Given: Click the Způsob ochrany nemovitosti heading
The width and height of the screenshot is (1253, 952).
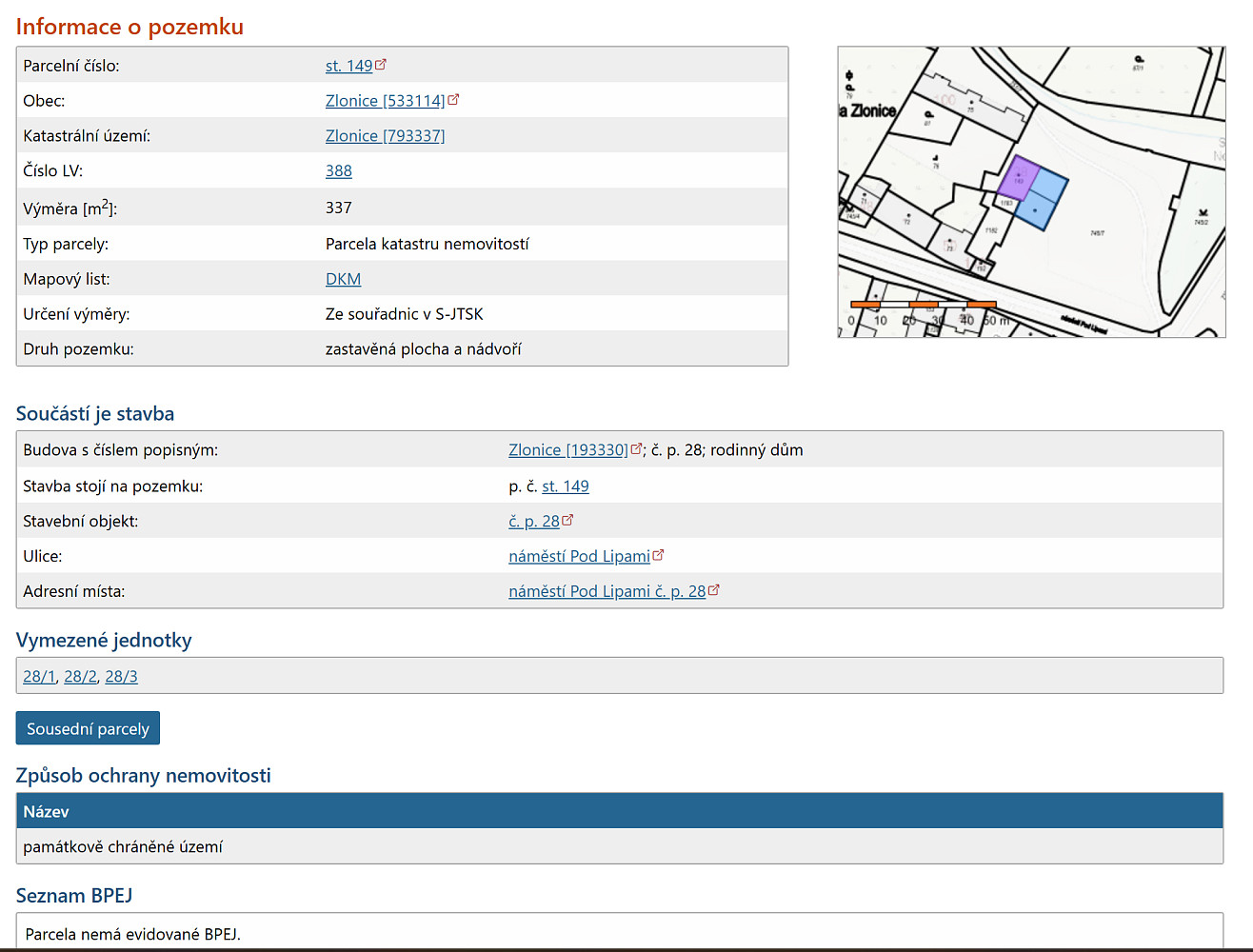Looking at the screenshot, I should point(144,776).
